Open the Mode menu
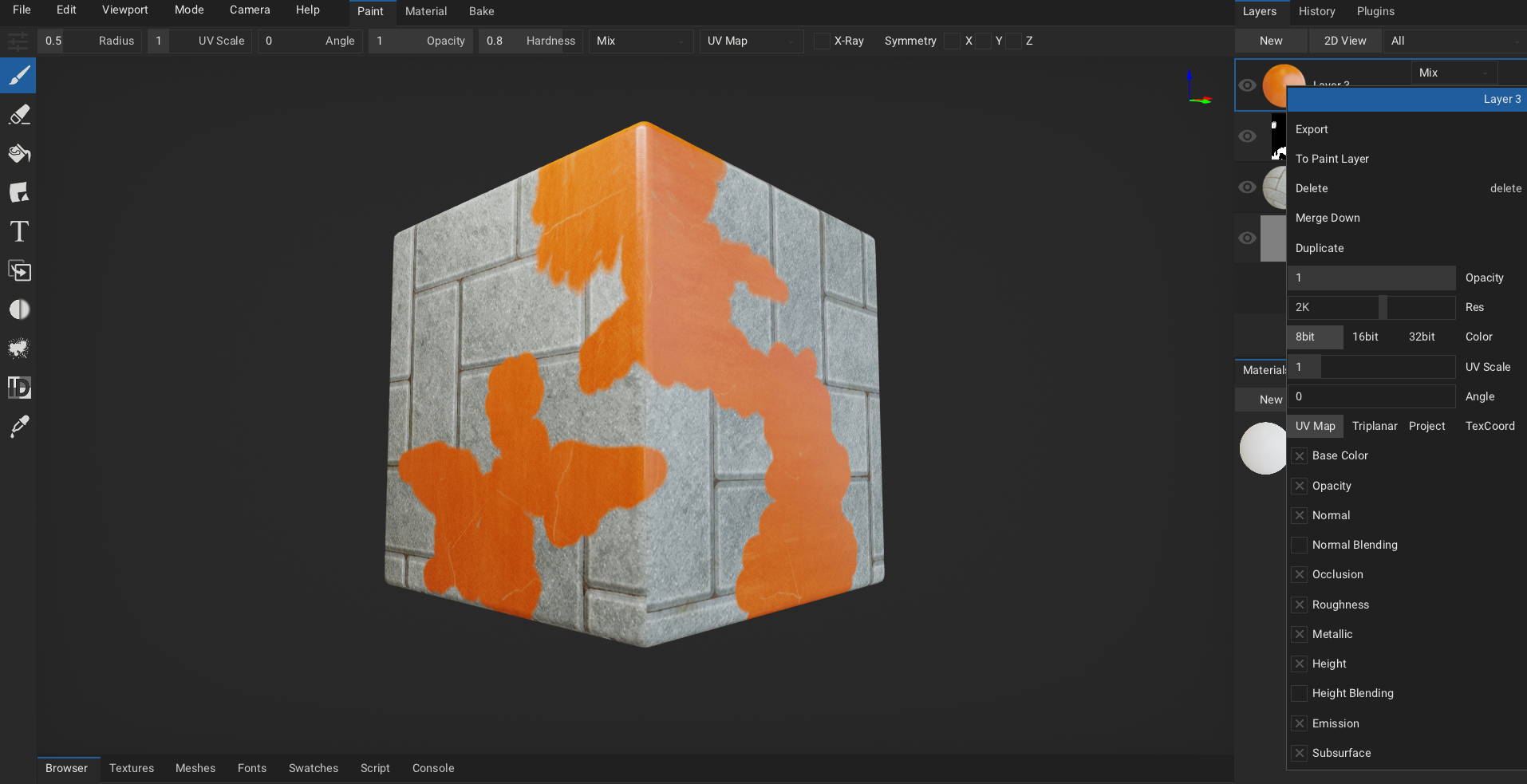The width and height of the screenshot is (1527, 784). pos(189,10)
